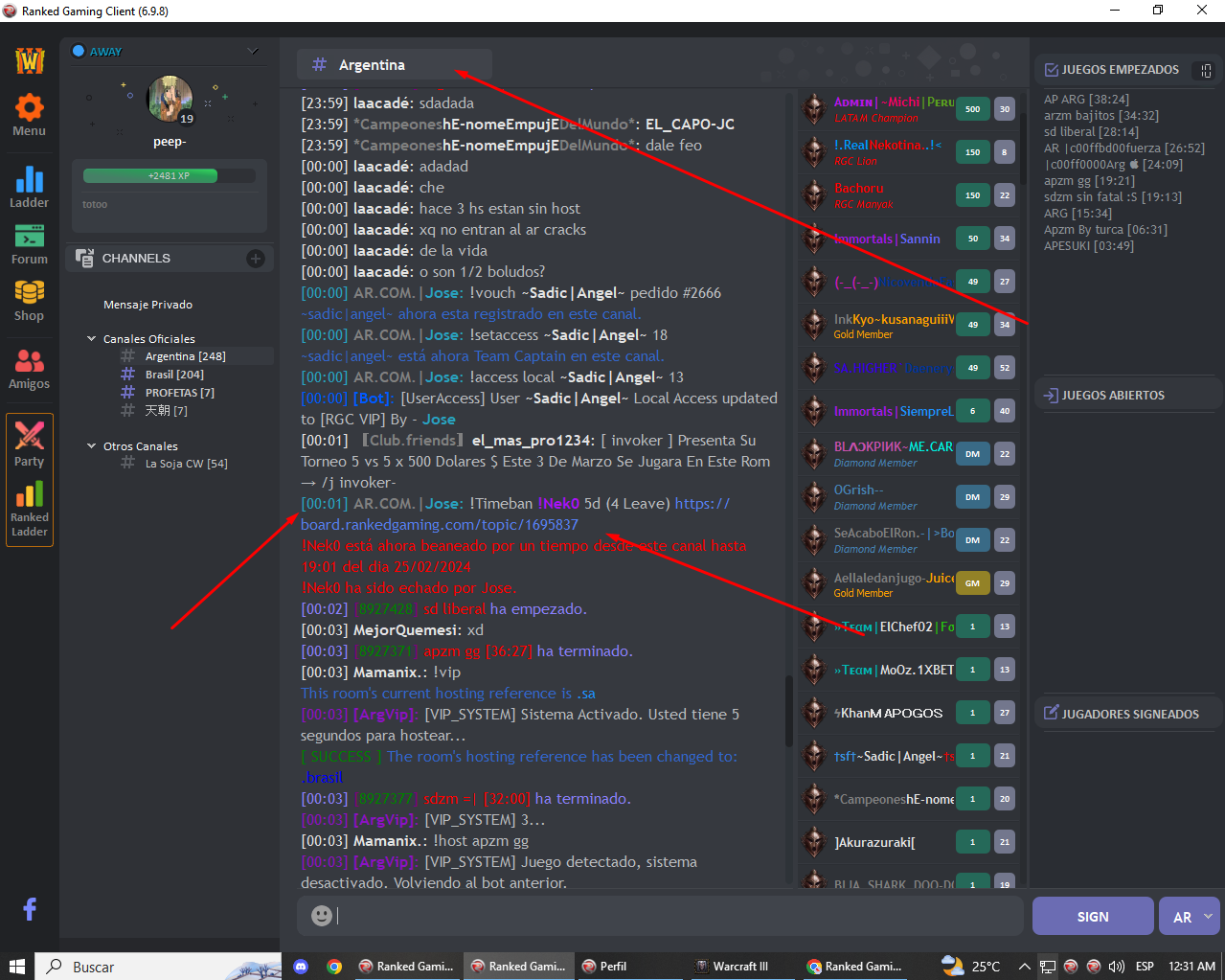Select game AP ARG [38:24]
Screen dimensions: 1225x980
1086,100
